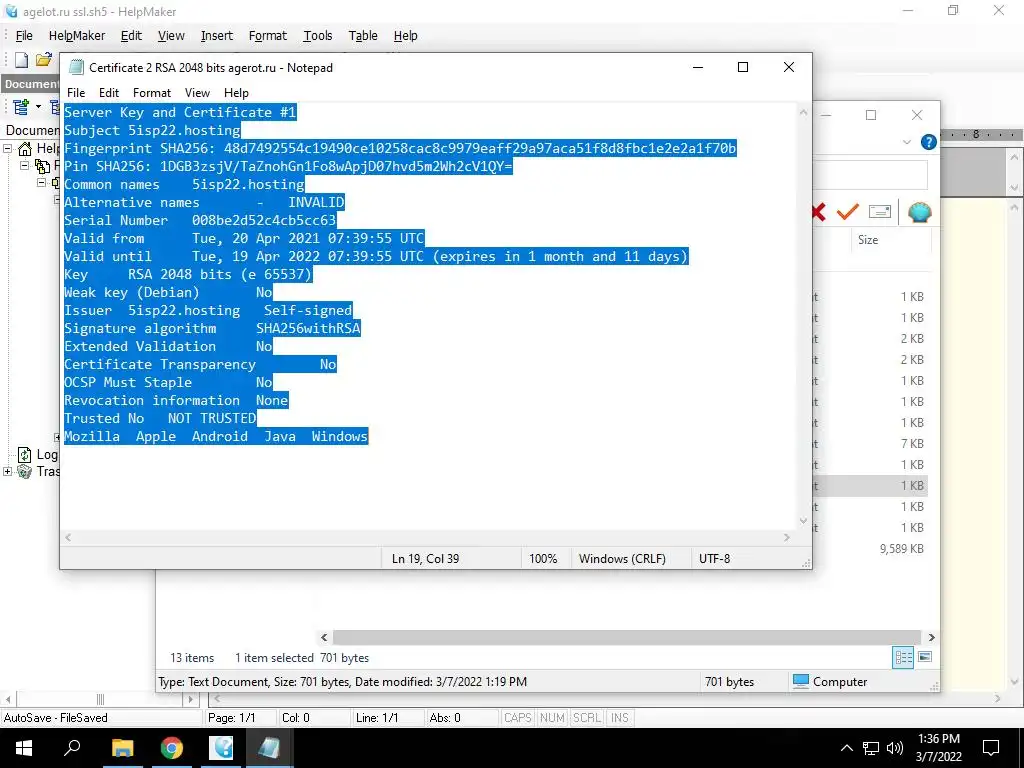Click Notepad horizontal scrollbar right arrow
Viewport: 1024px width, 768px height.
click(x=787, y=537)
